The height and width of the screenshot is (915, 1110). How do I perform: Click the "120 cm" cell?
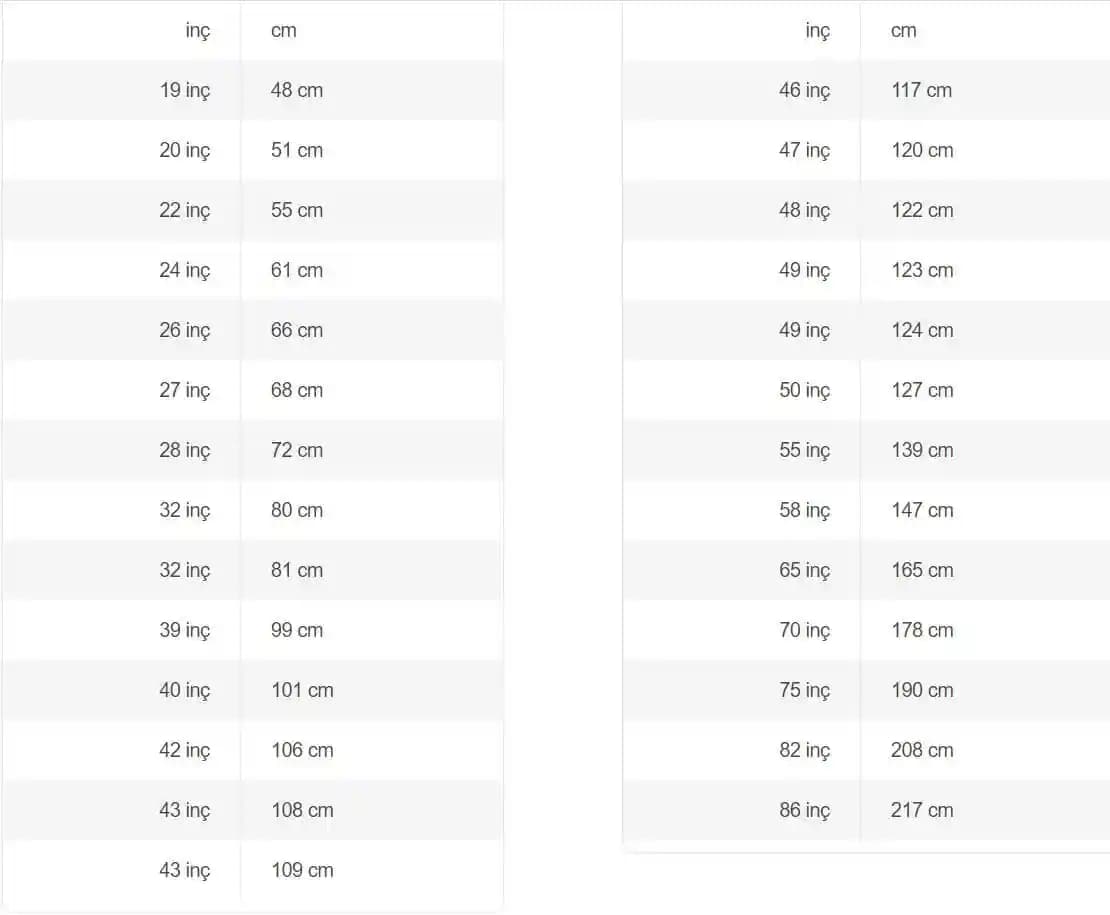click(922, 150)
